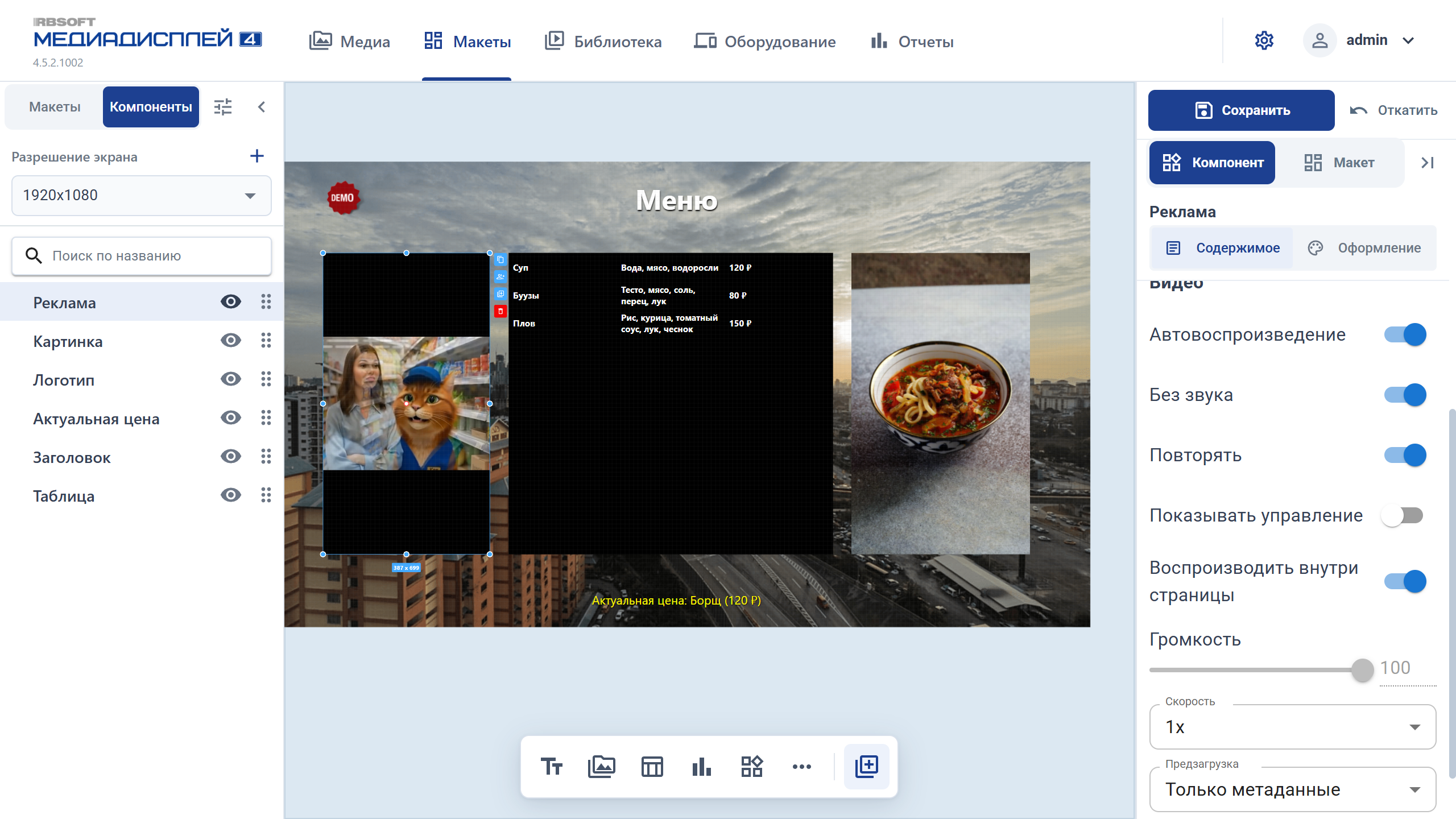Select the image tool in bottom toolbar
Viewport: 1456px width, 819px height.
[601, 766]
